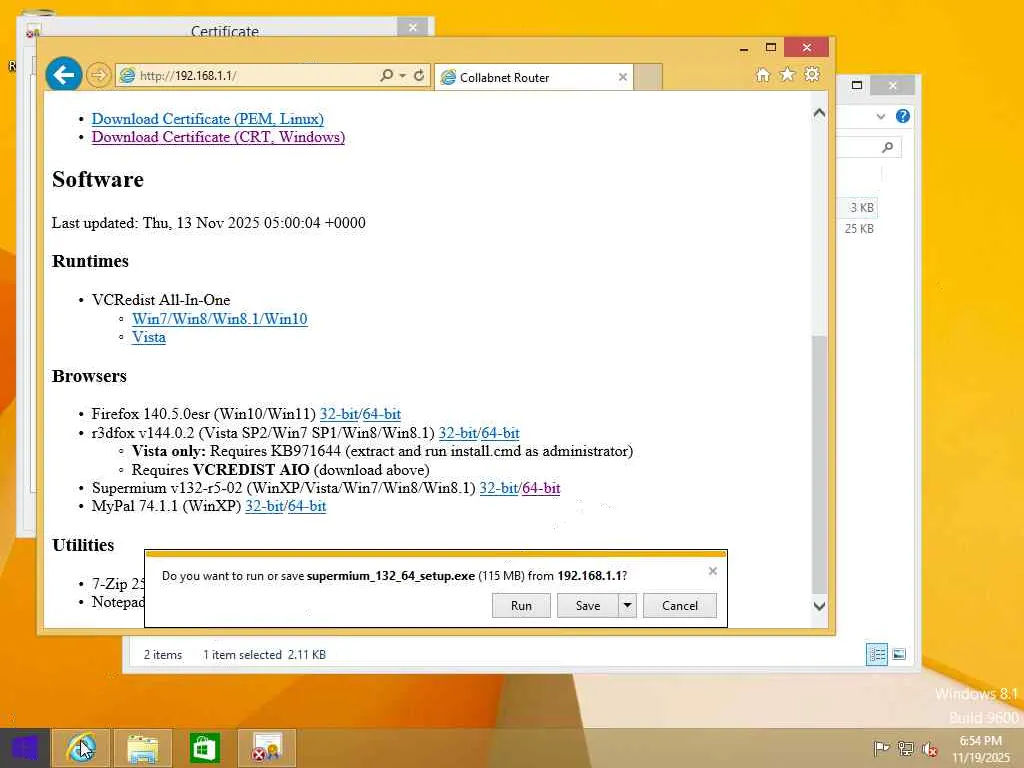Open the Win7/Win8/Win8.1/Win10 VCRedist link
This screenshot has height=768, width=1024.
click(219, 319)
